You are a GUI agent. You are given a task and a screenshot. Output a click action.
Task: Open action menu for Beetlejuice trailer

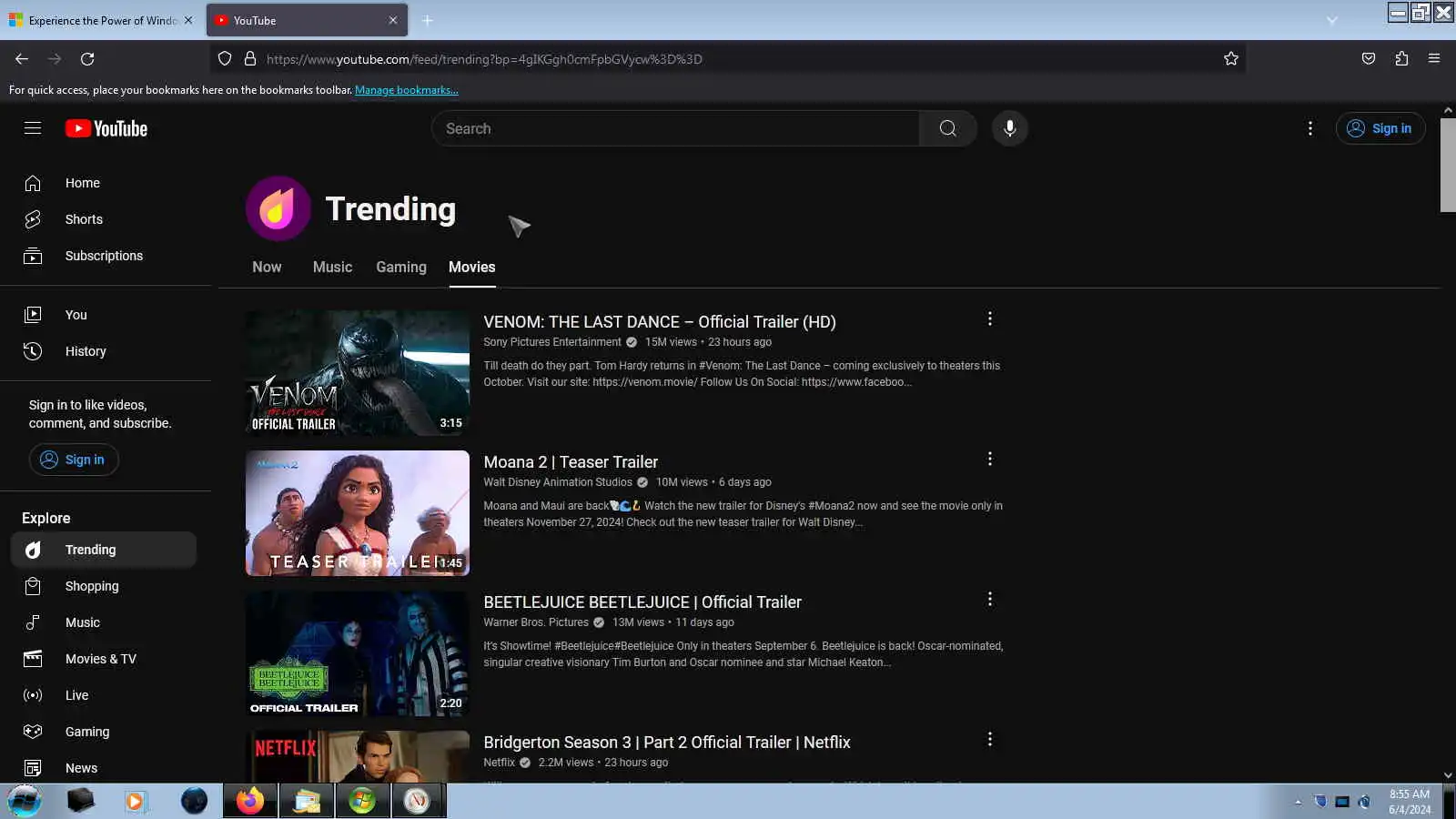click(990, 600)
